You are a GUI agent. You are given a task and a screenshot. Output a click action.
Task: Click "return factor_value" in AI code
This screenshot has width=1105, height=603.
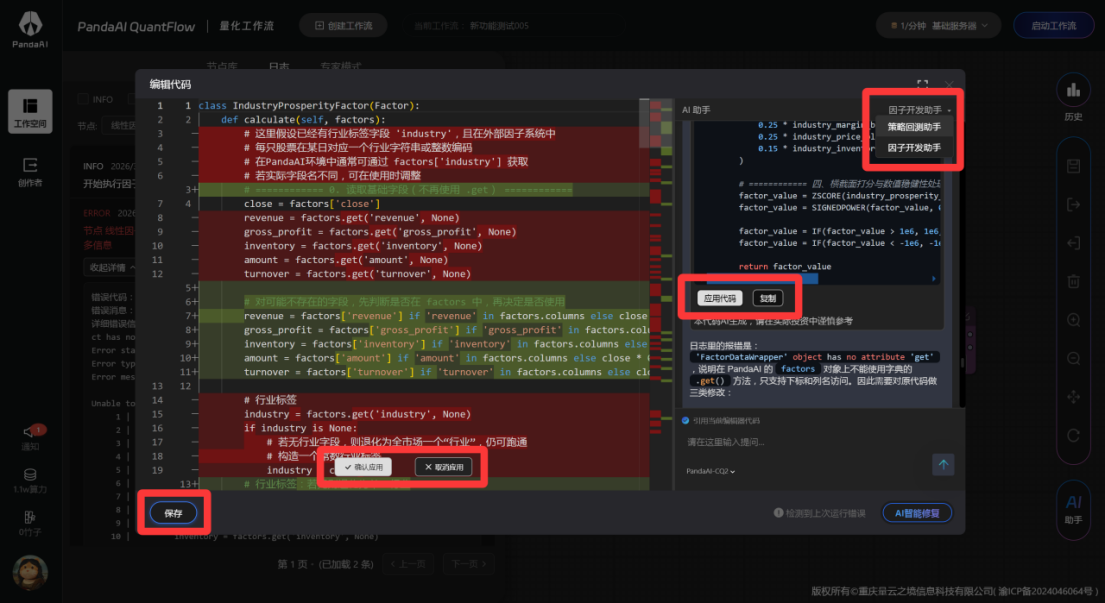click(x=784, y=266)
